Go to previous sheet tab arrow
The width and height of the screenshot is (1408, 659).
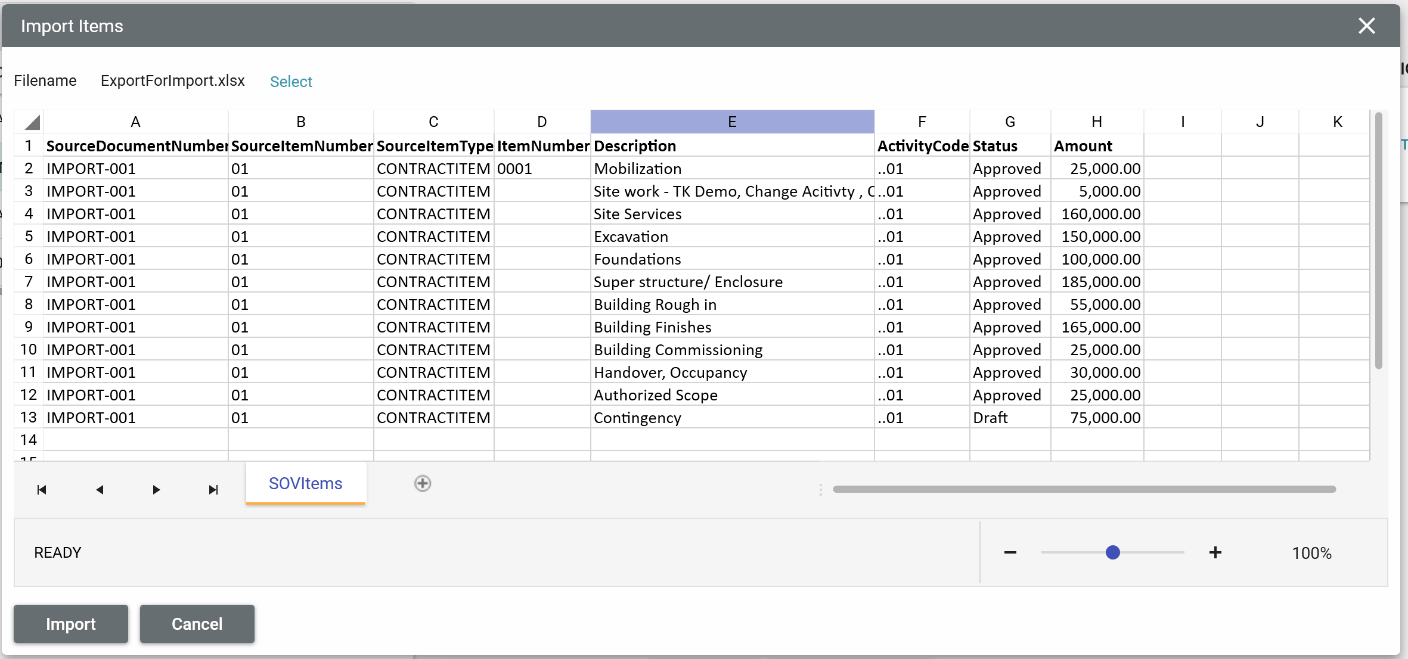pyautogui.click(x=99, y=490)
